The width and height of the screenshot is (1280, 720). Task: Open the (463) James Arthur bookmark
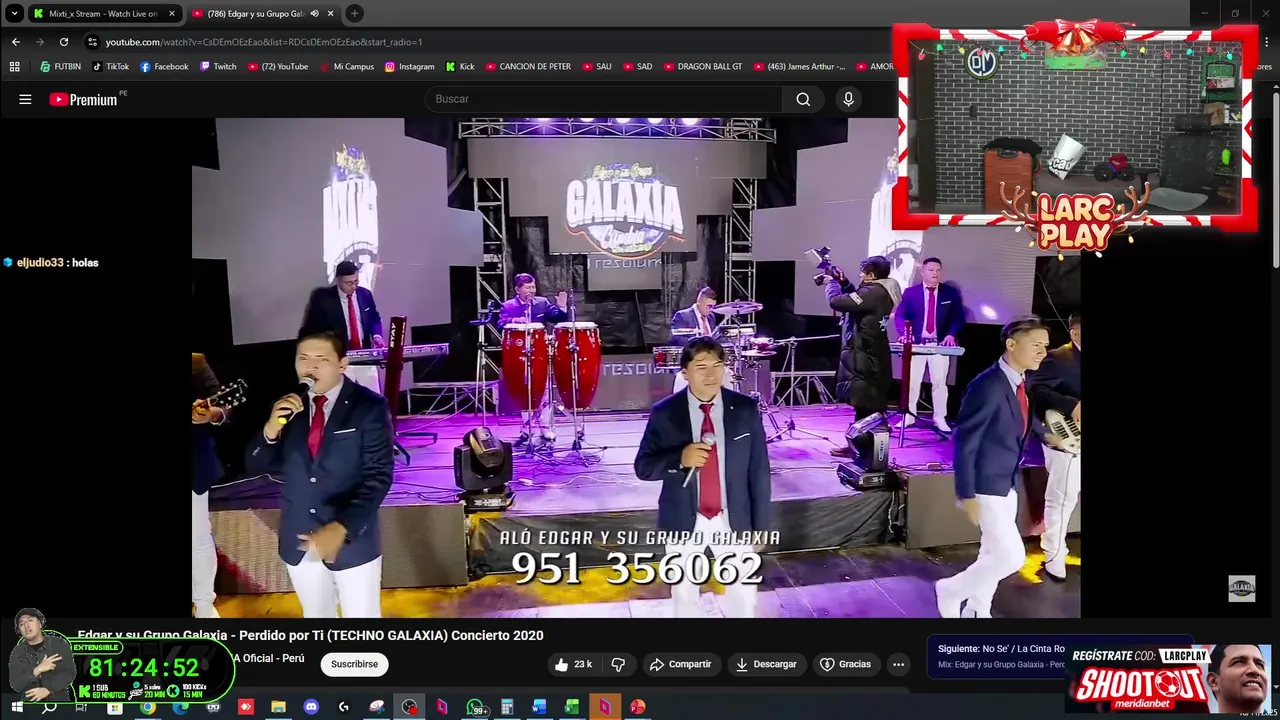pos(798,67)
